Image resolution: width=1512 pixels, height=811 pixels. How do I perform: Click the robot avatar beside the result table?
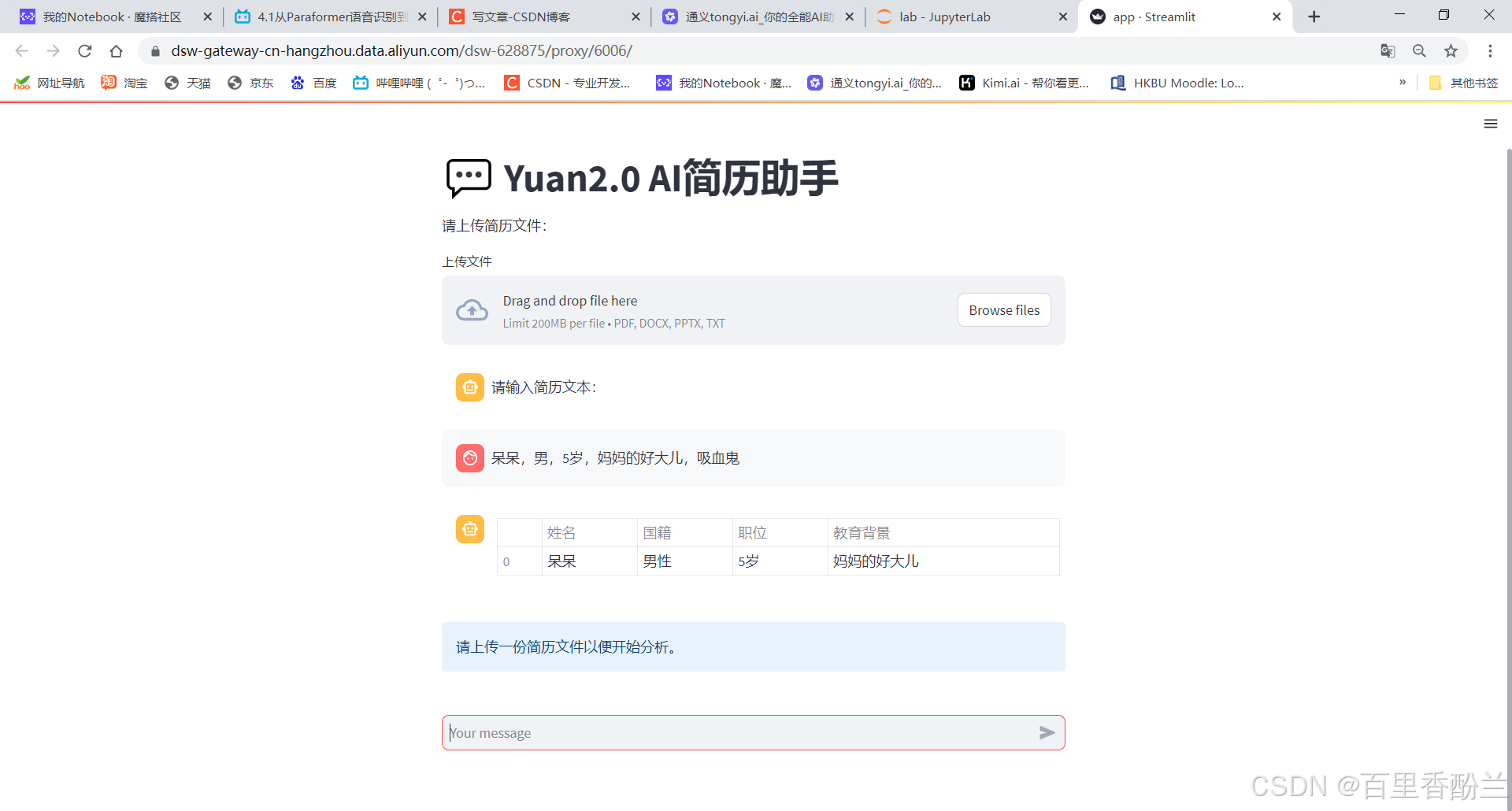pos(470,529)
